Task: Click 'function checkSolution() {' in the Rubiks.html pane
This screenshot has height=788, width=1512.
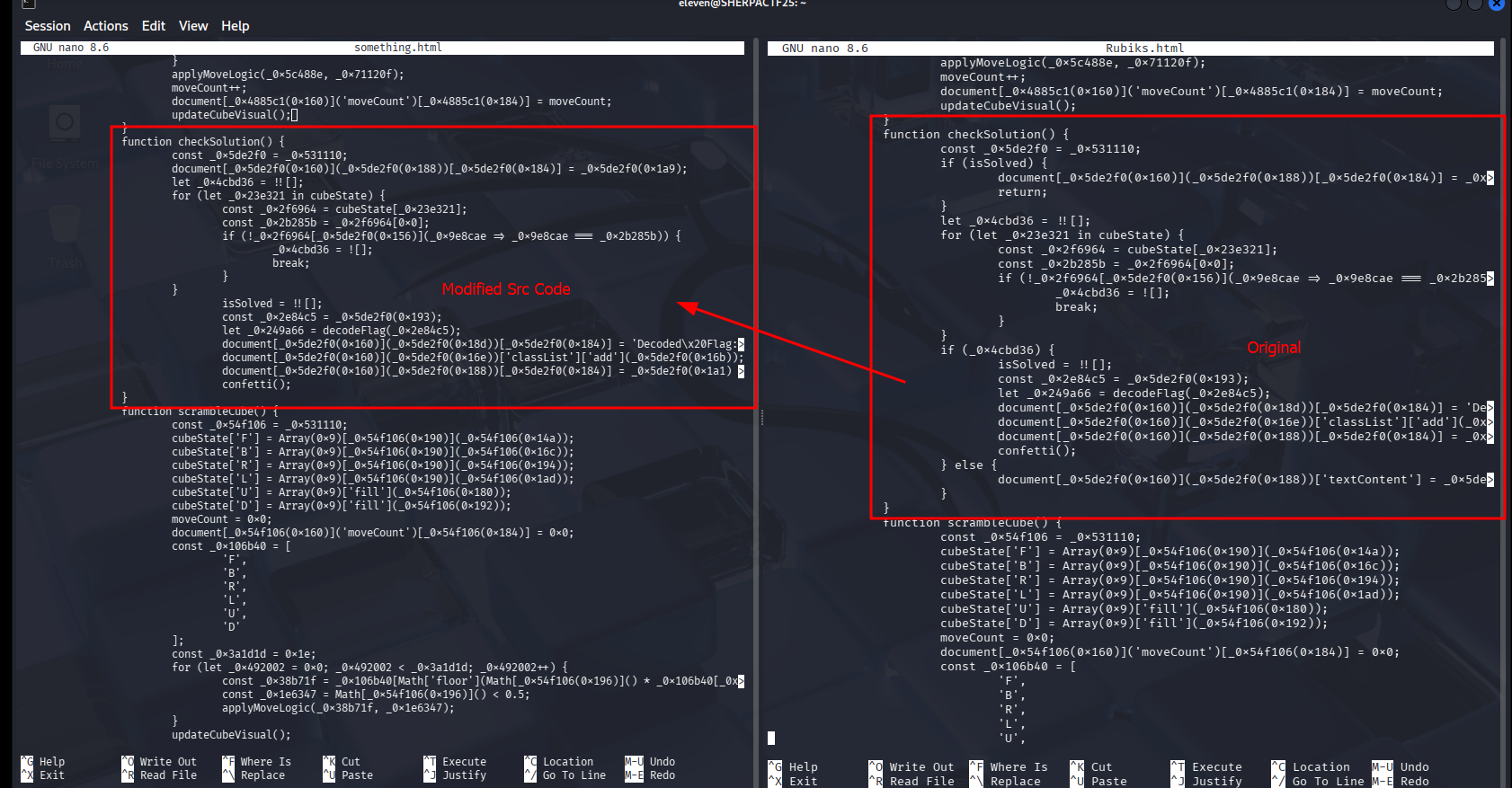Action: tap(976, 135)
